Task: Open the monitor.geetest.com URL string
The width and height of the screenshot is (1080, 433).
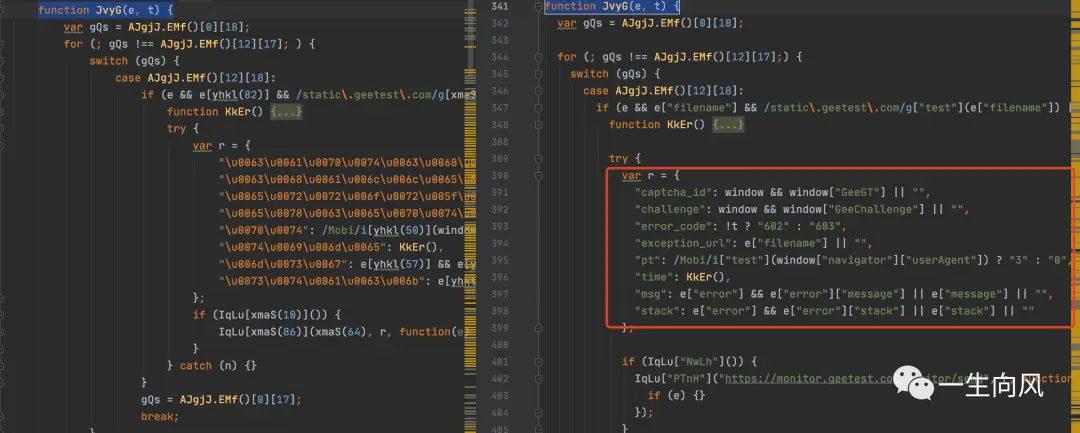Action: click(855, 378)
